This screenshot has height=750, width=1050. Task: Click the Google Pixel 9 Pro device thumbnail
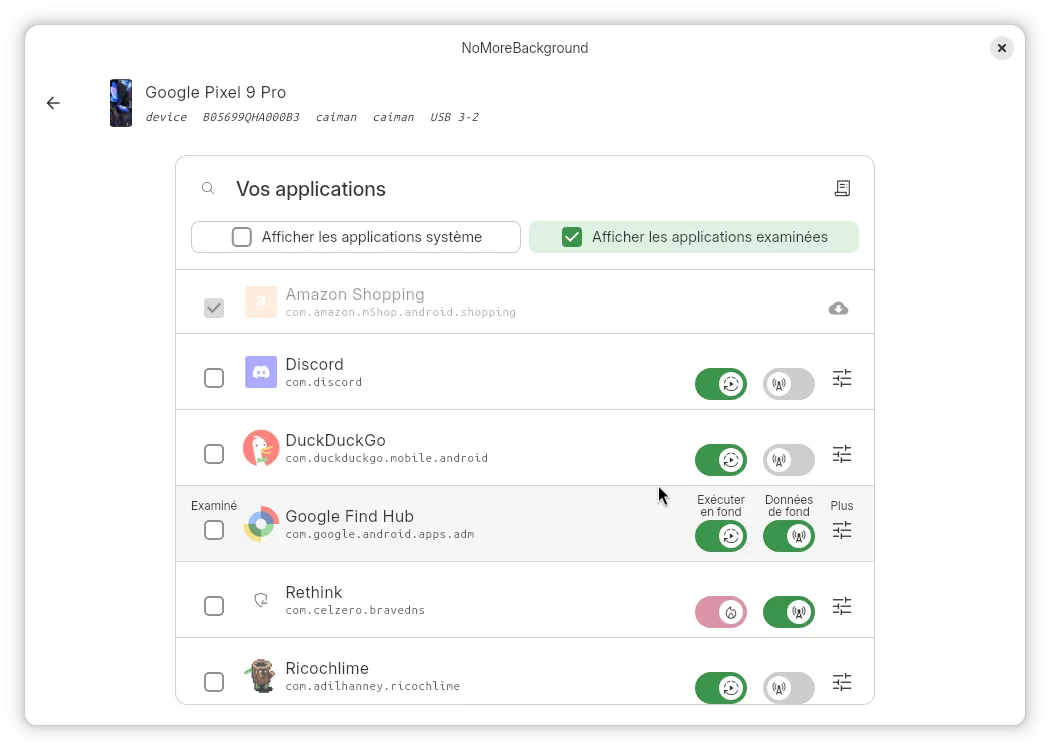click(121, 103)
